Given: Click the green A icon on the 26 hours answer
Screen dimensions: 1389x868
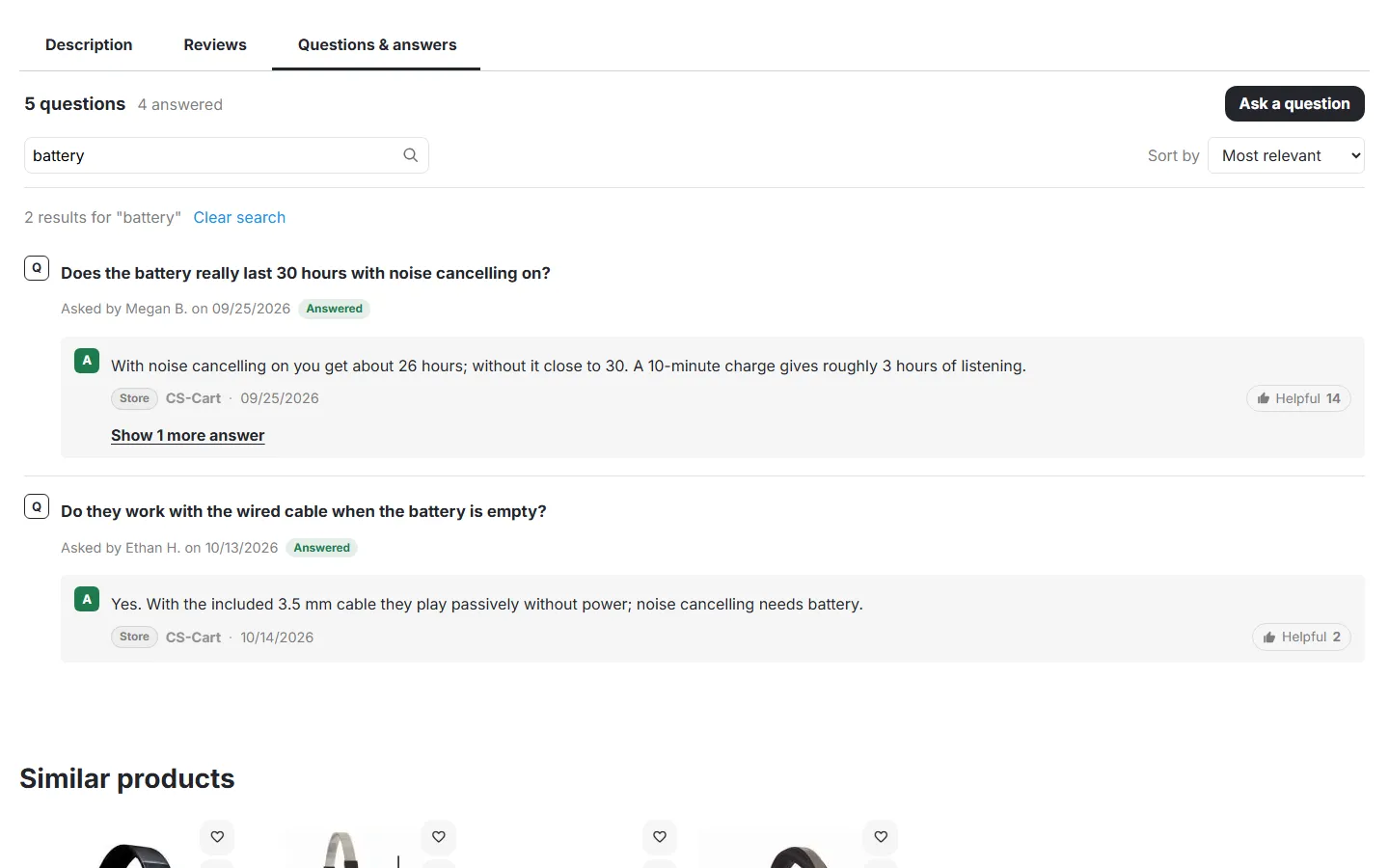Looking at the screenshot, I should point(87,361).
